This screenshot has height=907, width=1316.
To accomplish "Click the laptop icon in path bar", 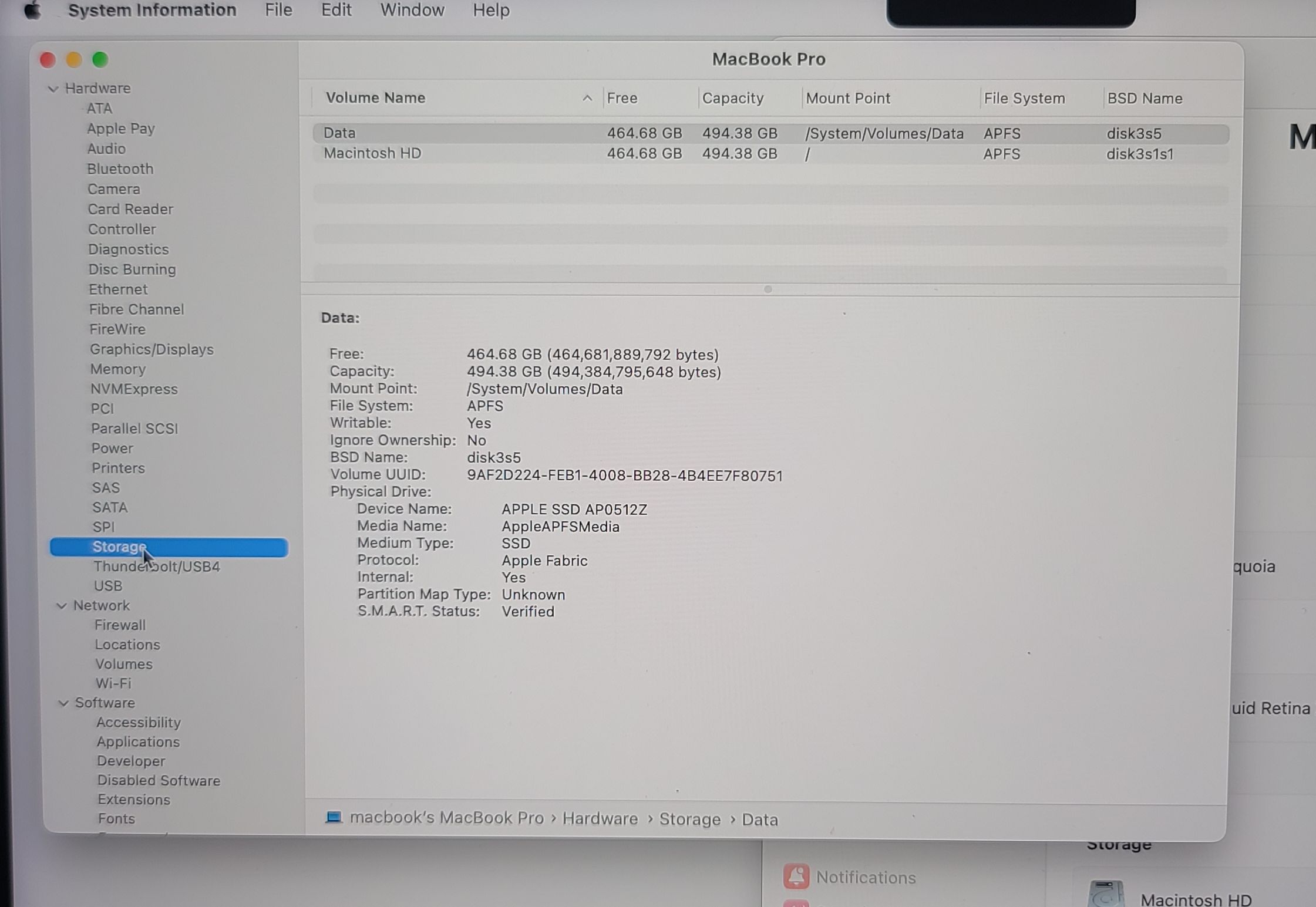I will pyautogui.click(x=334, y=817).
